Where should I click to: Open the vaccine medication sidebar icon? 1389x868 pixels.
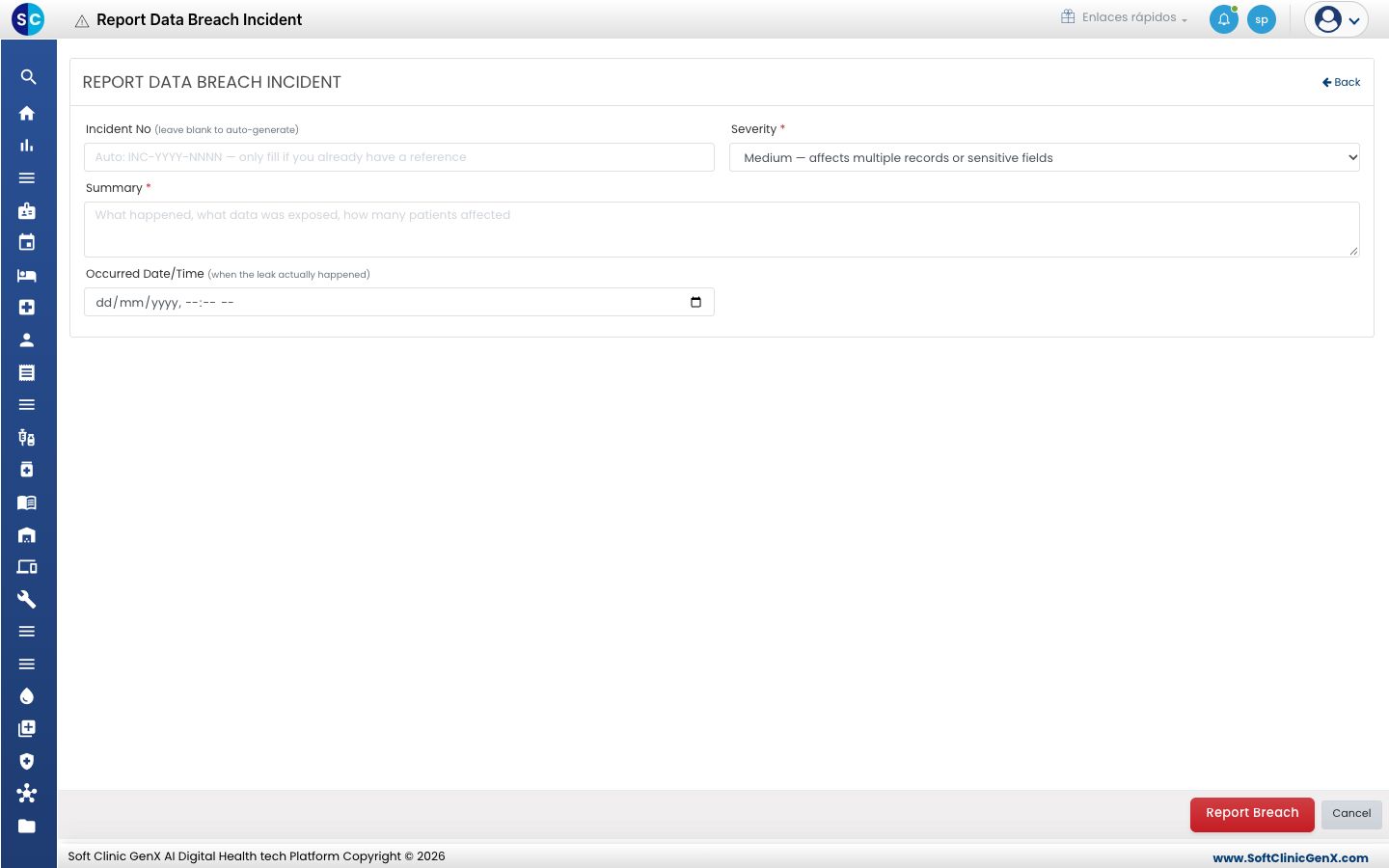[27, 438]
